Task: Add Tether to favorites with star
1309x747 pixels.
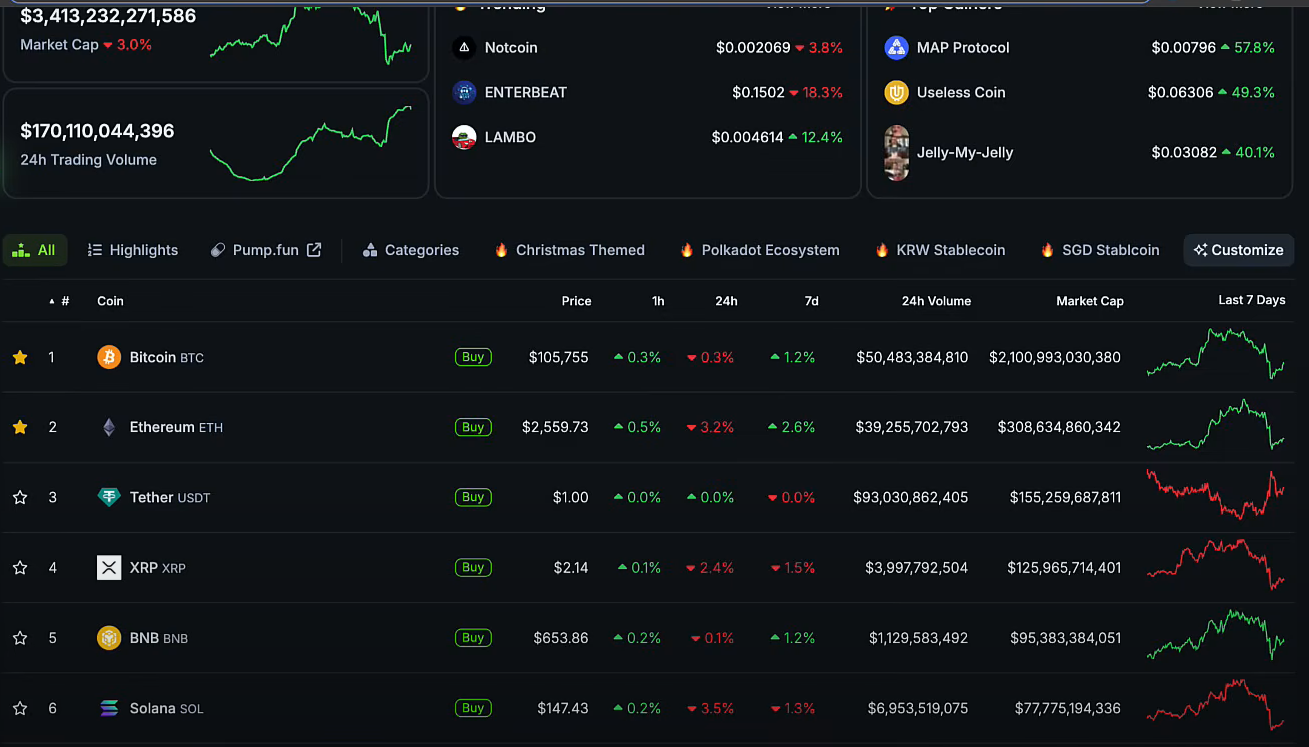Action: coord(20,497)
